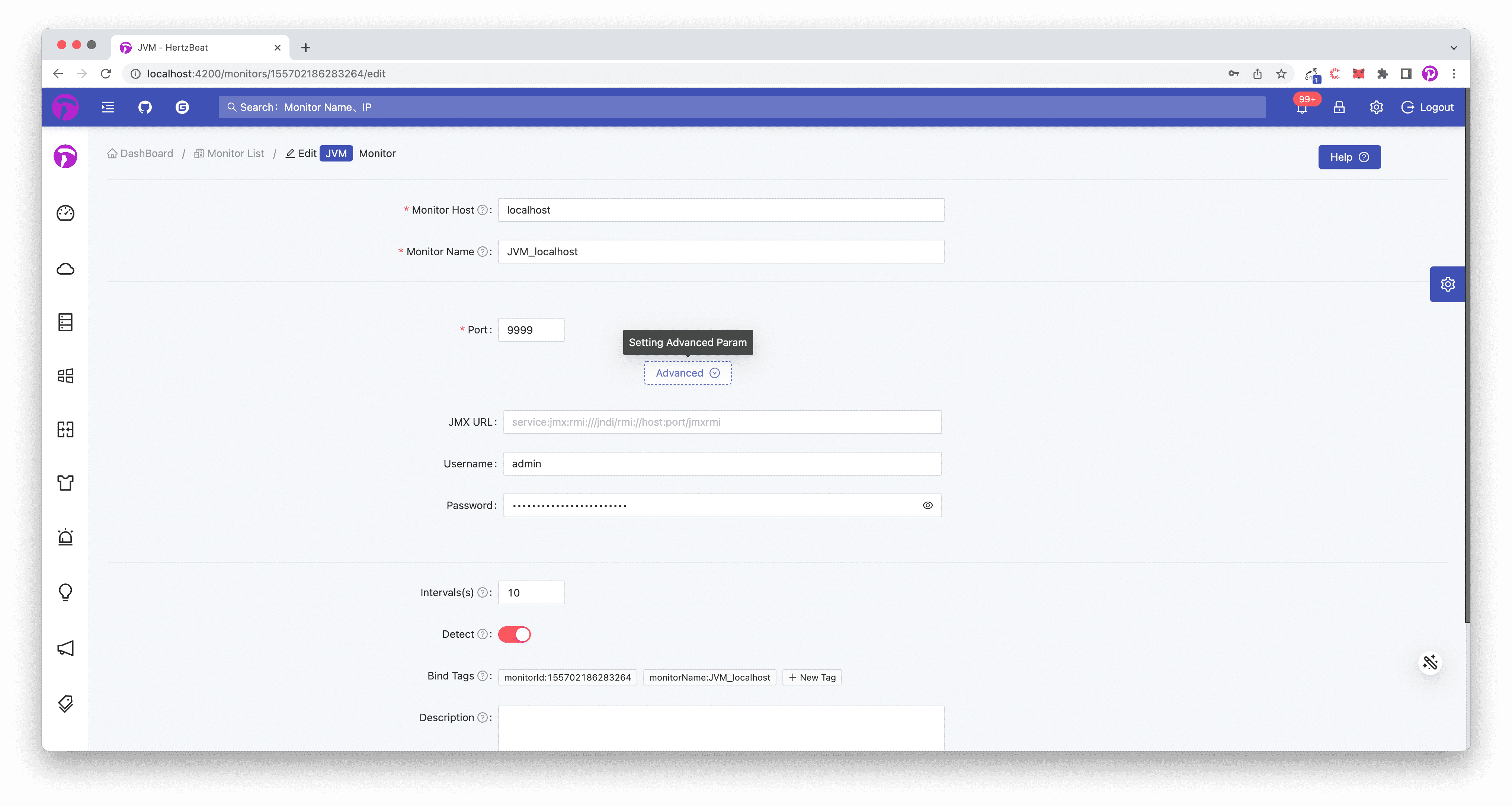Image resolution: width=1512 pixels, height=806 pixels.
Task: Click the sidebar HertzBeat logo
Action: click(65, 156)
